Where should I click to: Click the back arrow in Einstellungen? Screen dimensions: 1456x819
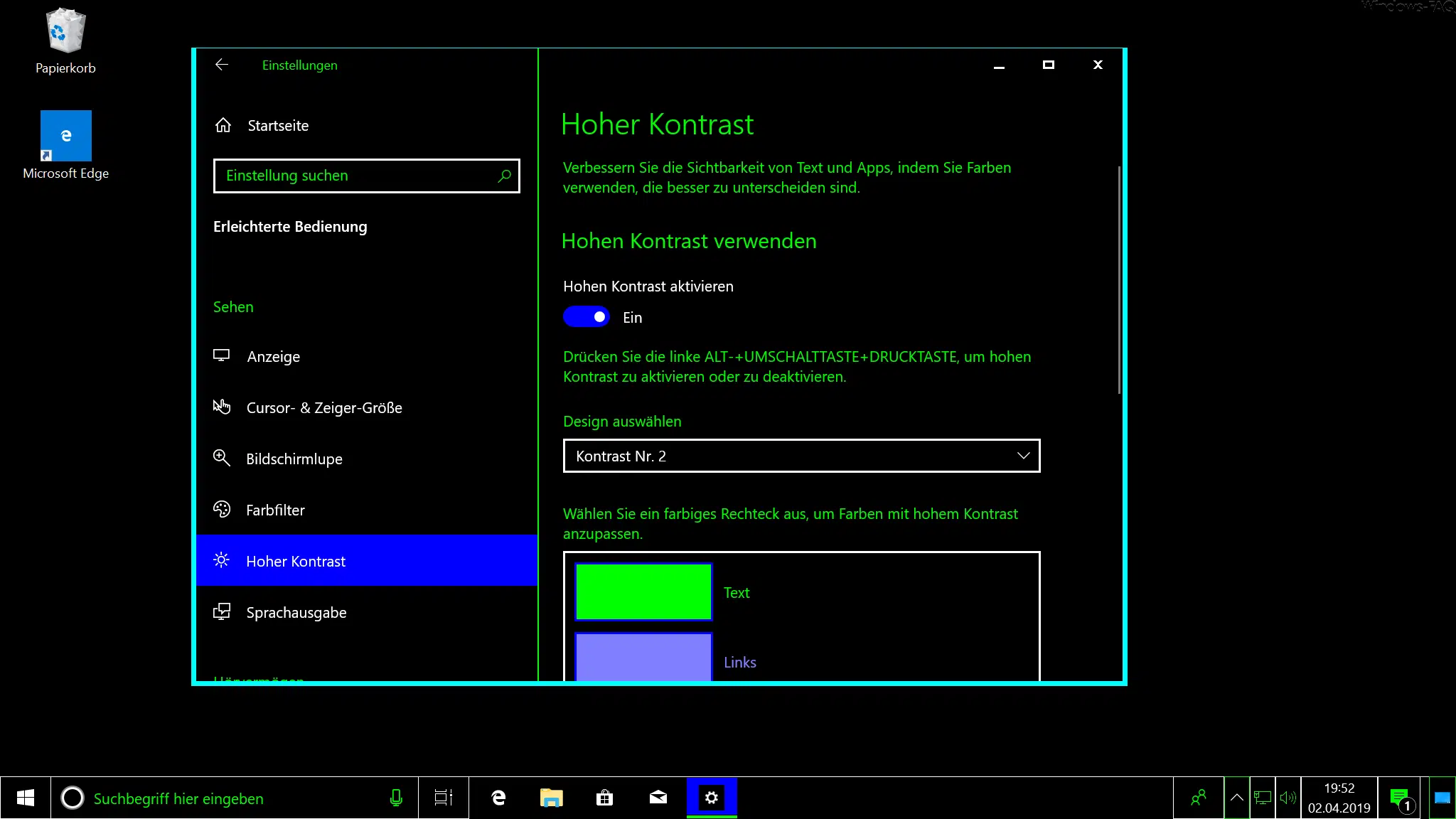223,65
